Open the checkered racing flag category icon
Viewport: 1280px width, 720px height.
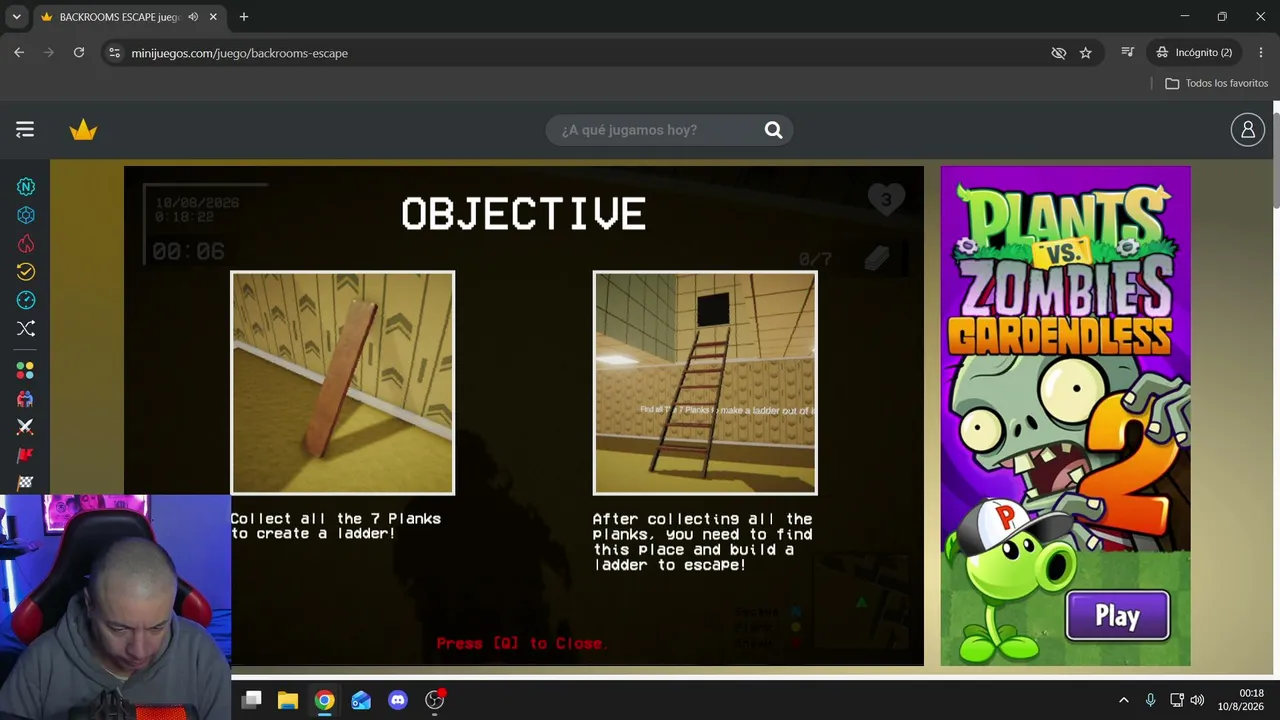[25, 482]
